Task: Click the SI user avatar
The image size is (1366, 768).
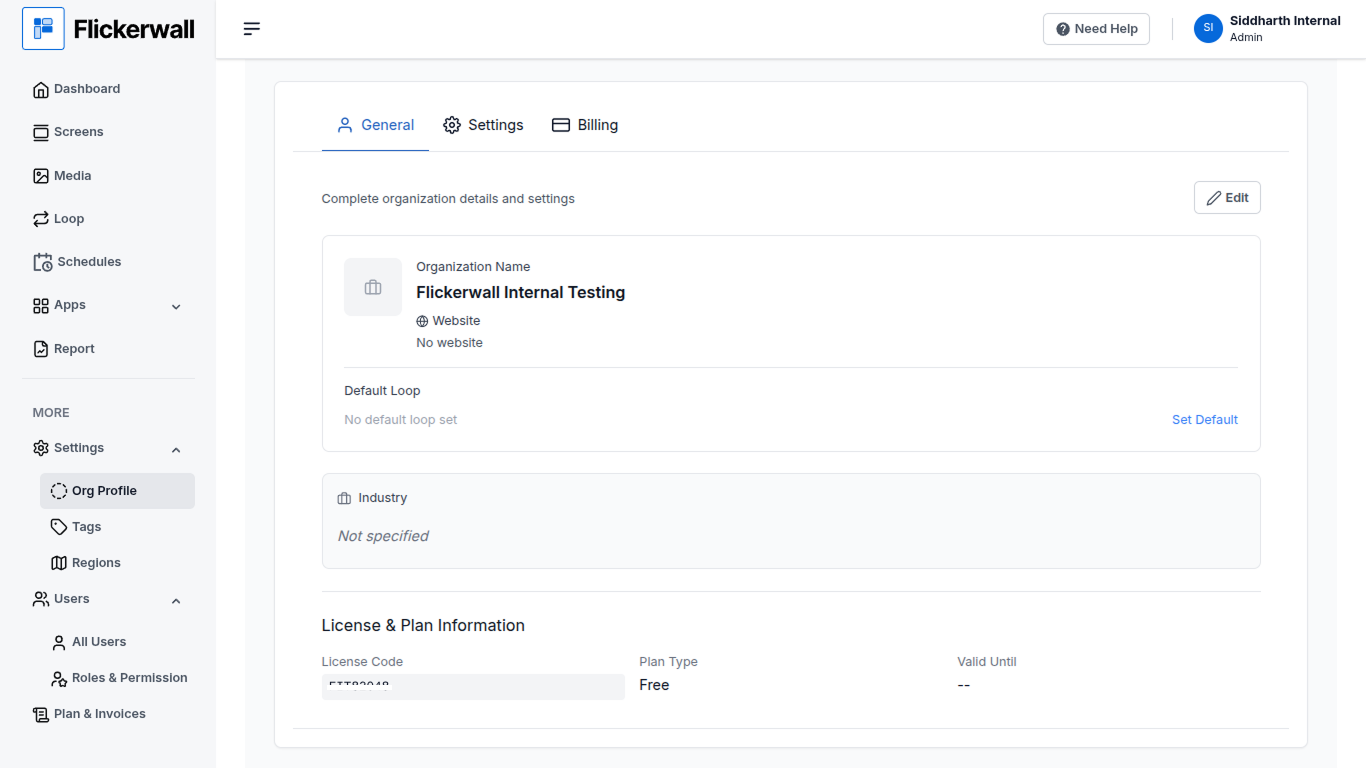Action: coord(1208,28)
